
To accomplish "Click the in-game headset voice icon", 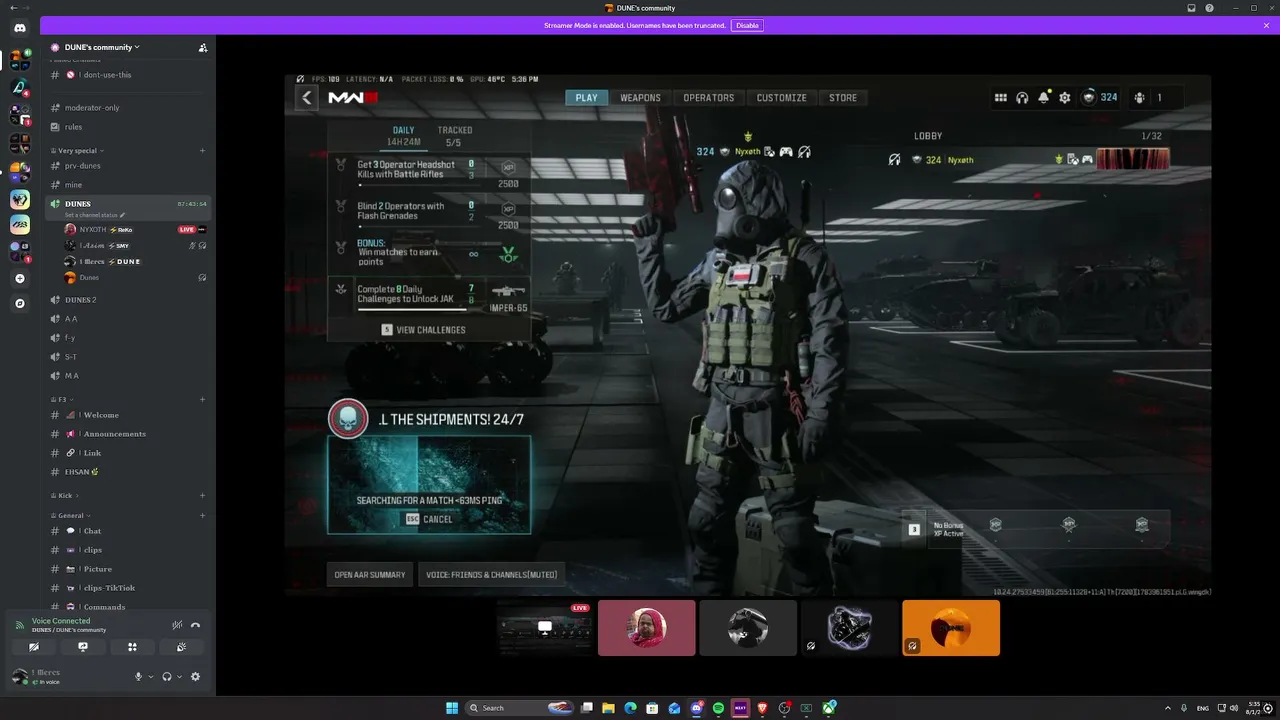I will pos(1022,98).
